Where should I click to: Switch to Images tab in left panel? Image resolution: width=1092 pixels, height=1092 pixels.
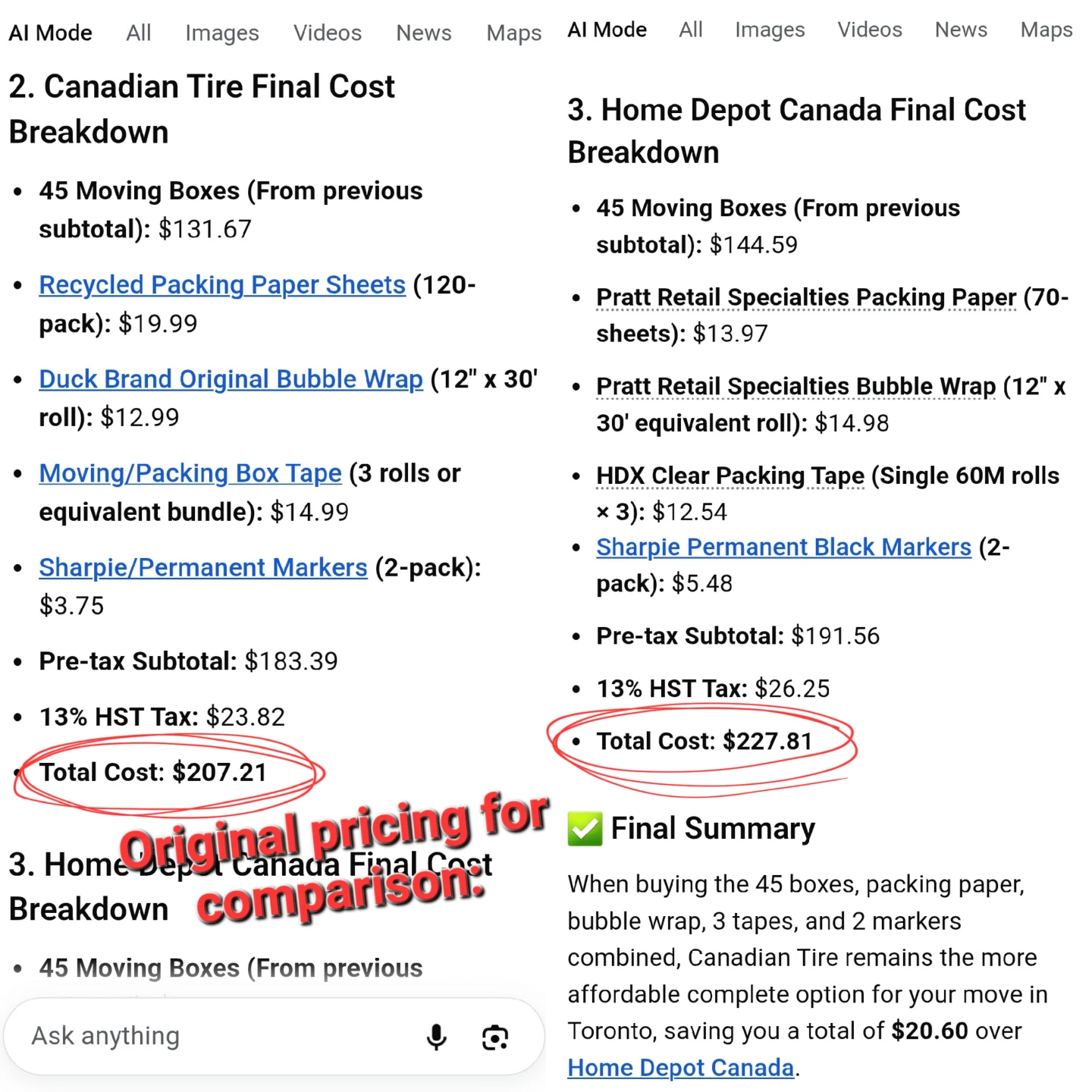(x=222, y=33)
